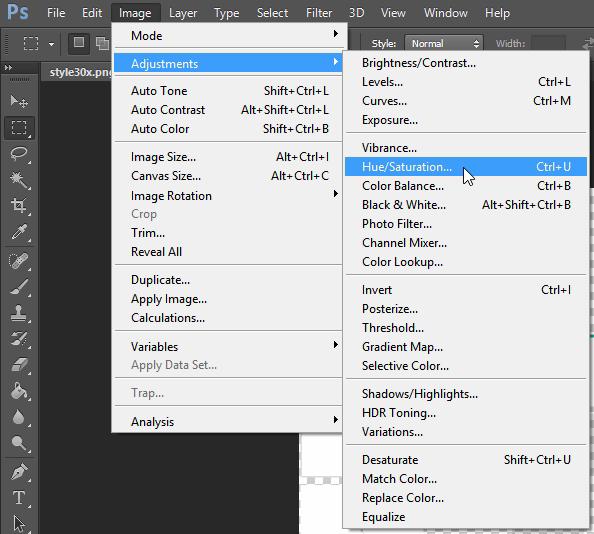Toggle New Selection mode button
Image resolution: width=594 pixels, height=534 pixels.
pyautogui.click(x=79, y=43)
